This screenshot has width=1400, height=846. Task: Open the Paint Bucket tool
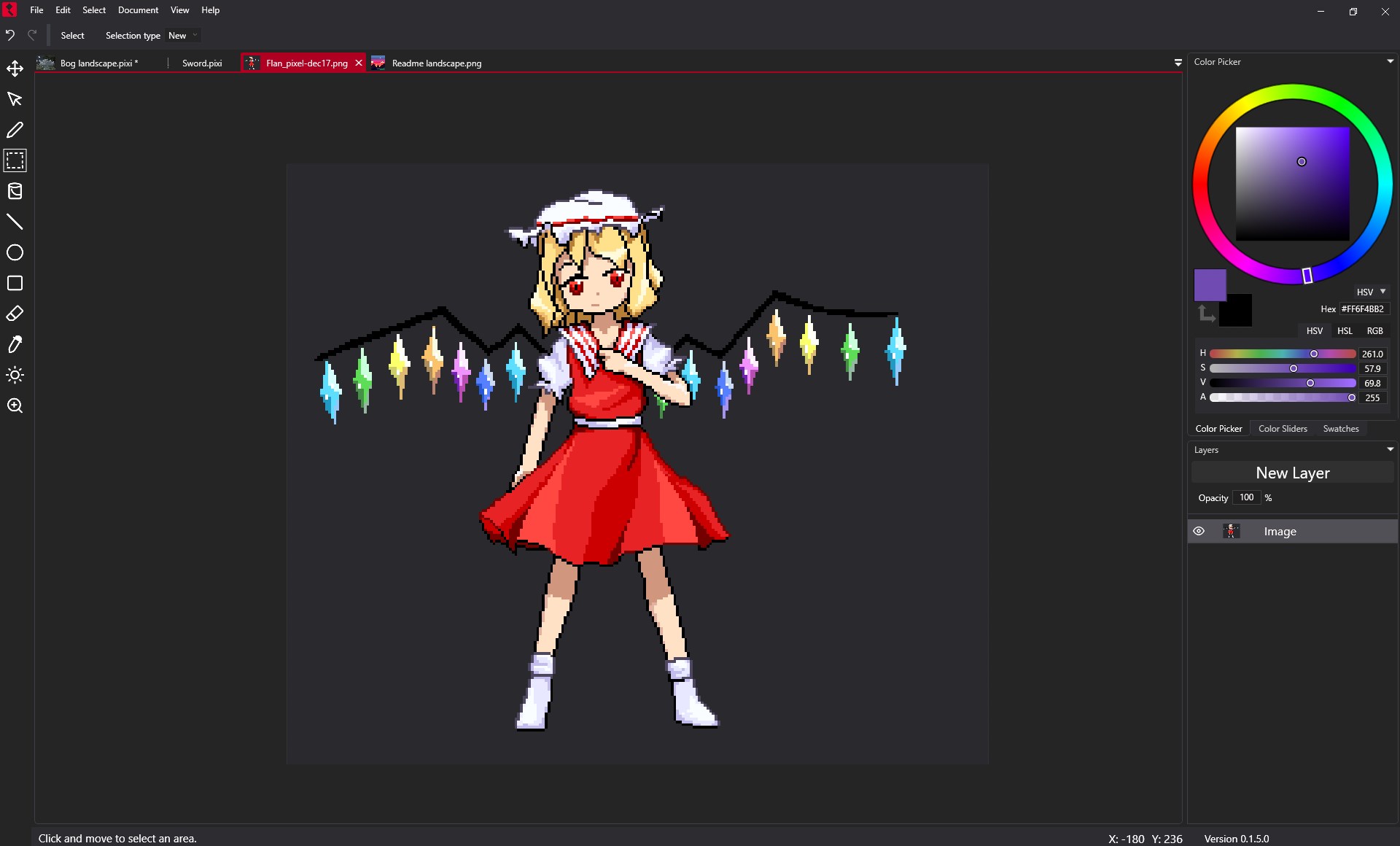(x=15, y=191)
